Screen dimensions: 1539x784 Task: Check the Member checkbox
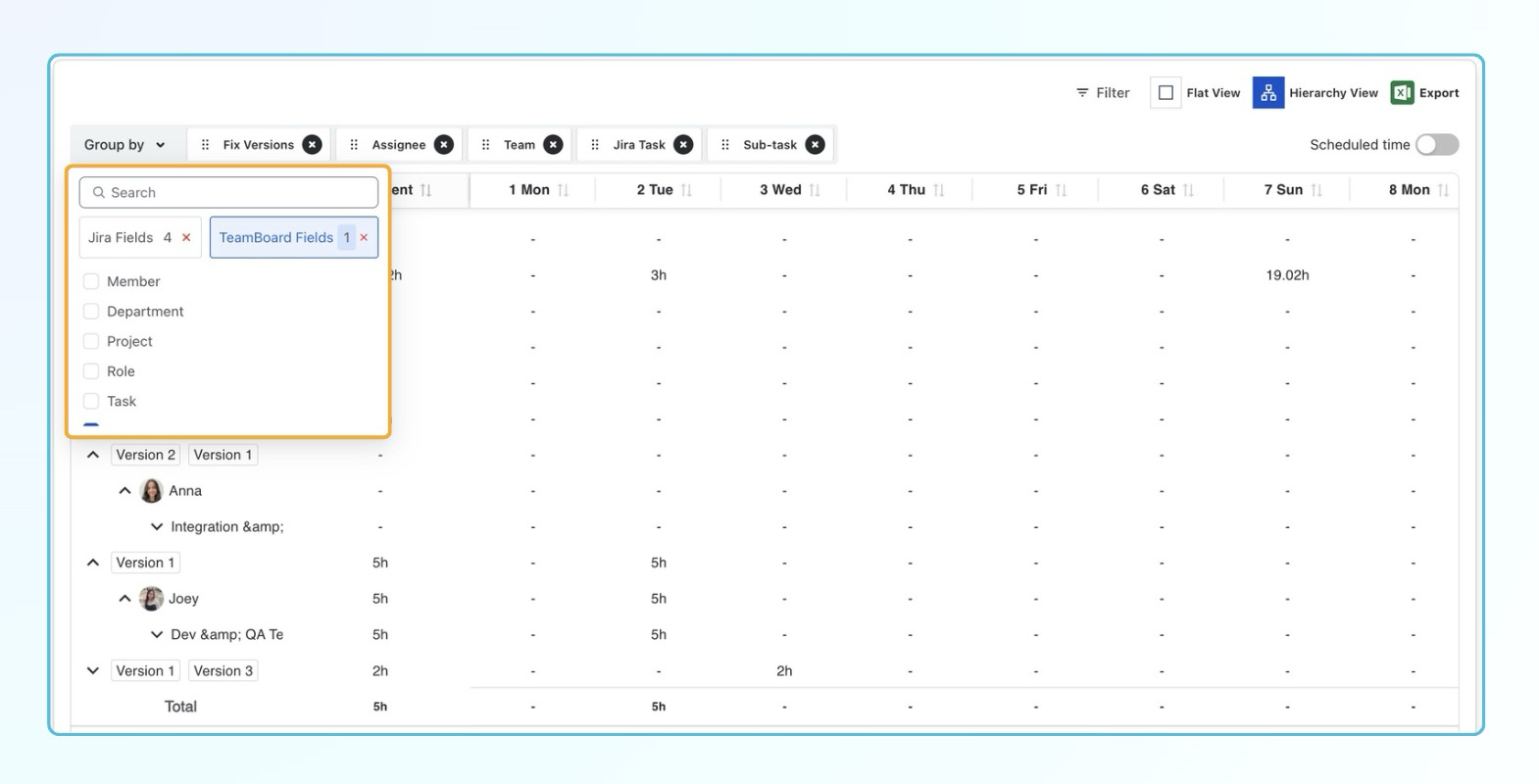[91, 281]
